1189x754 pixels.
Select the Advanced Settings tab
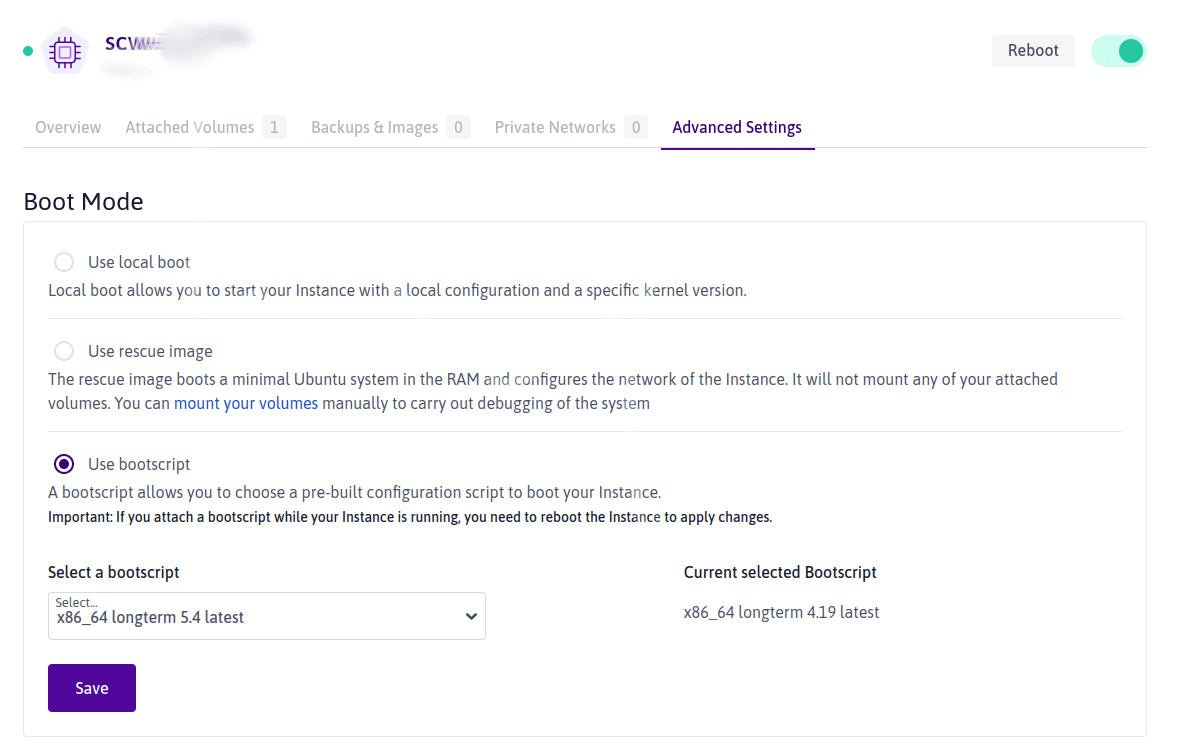pyautogui.click(x=737, y=128)
